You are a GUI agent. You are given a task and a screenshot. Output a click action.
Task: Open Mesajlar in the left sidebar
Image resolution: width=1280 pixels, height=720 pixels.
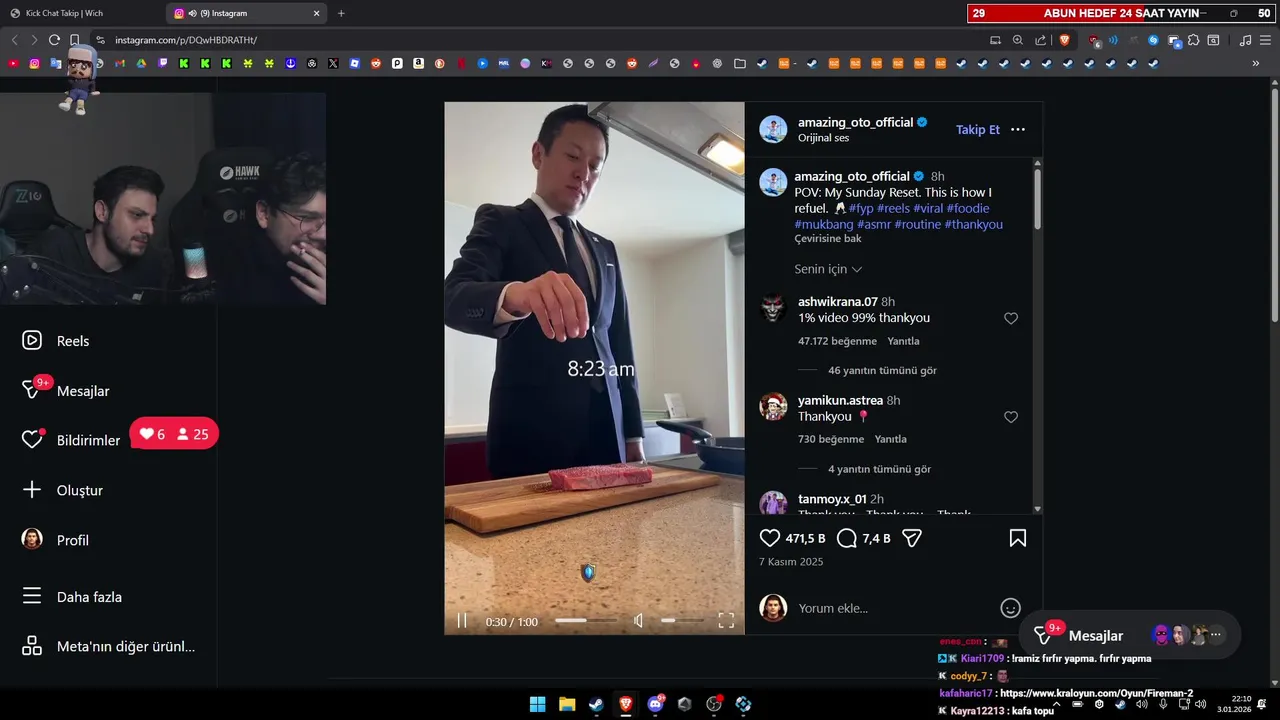click(66, 391)
